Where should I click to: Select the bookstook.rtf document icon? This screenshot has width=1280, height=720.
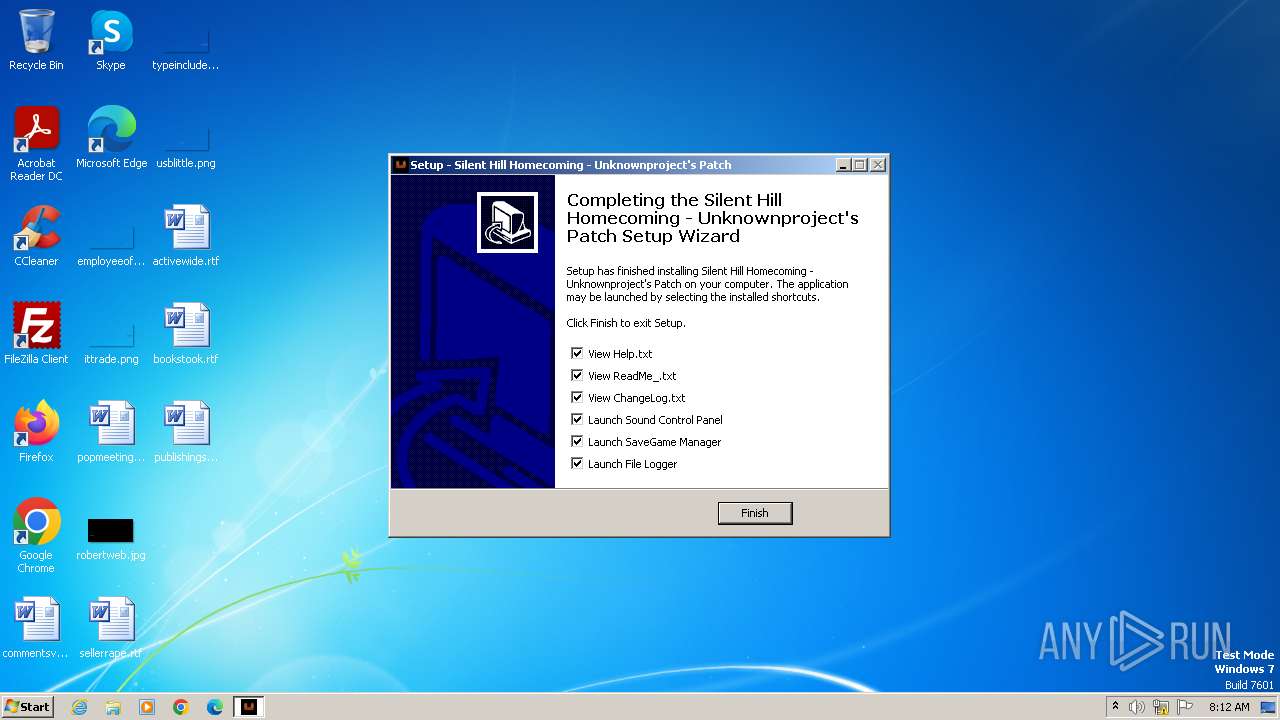[x=186, y=334]
